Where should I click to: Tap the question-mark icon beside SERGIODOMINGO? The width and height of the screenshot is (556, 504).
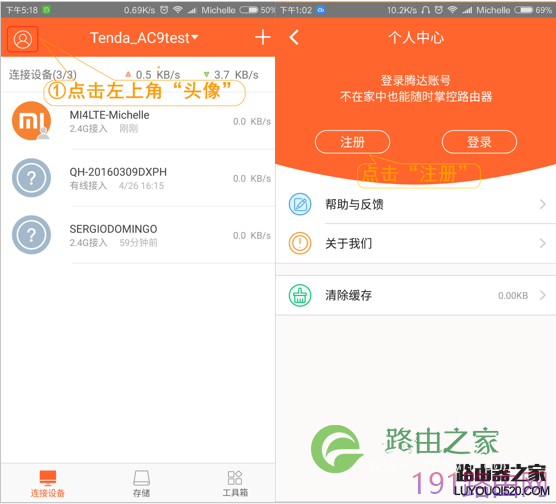pyautogui.click(x=31, y=234)
